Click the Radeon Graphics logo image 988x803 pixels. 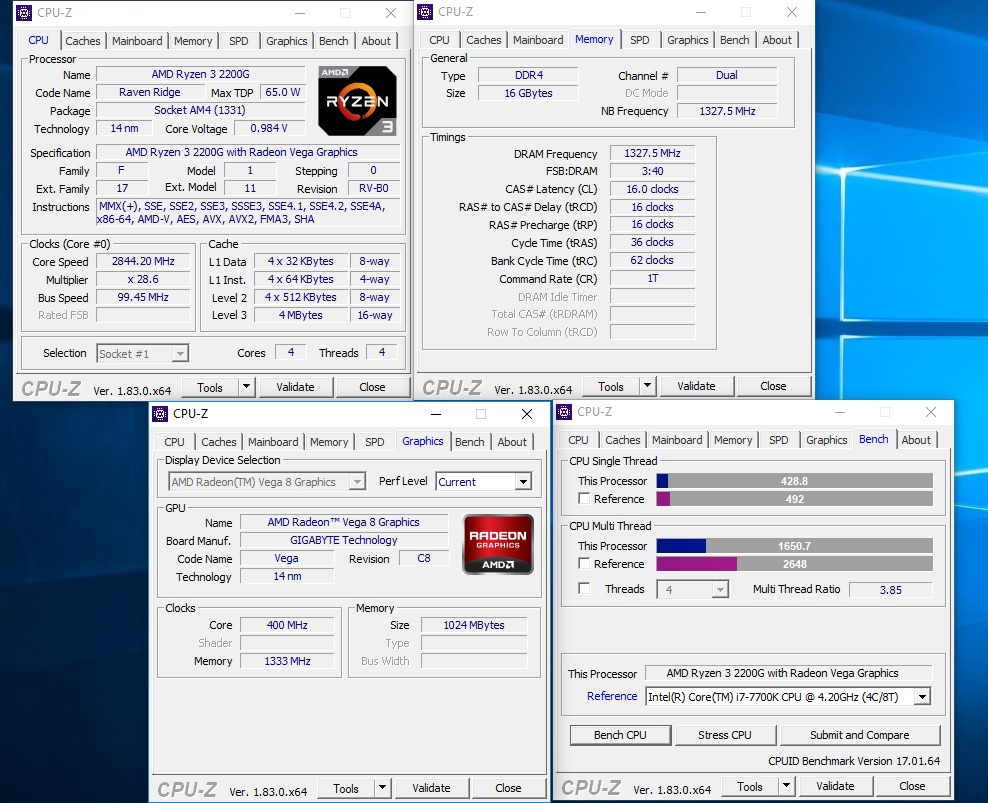[x=498, y=545]
